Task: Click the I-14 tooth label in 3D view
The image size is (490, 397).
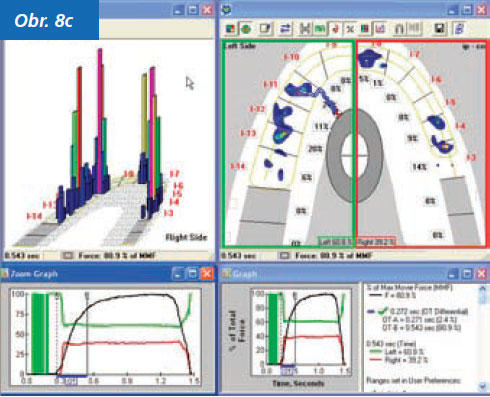Action: 34,217
